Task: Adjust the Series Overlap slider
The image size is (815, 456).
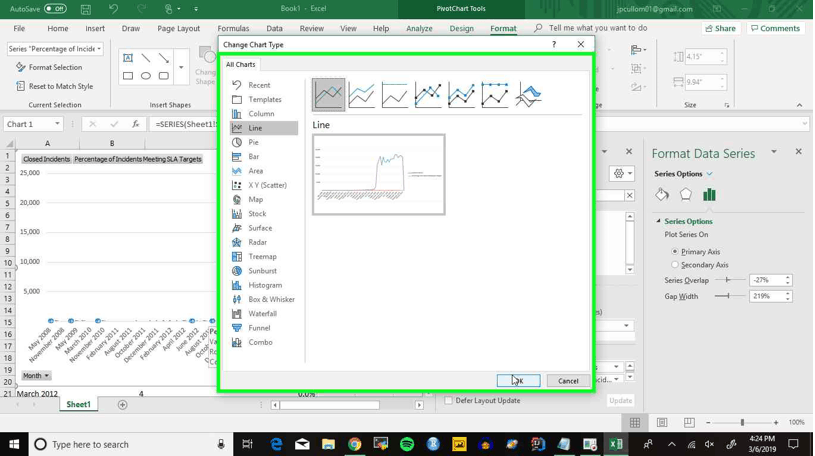Action: click(x=728, y=280)
